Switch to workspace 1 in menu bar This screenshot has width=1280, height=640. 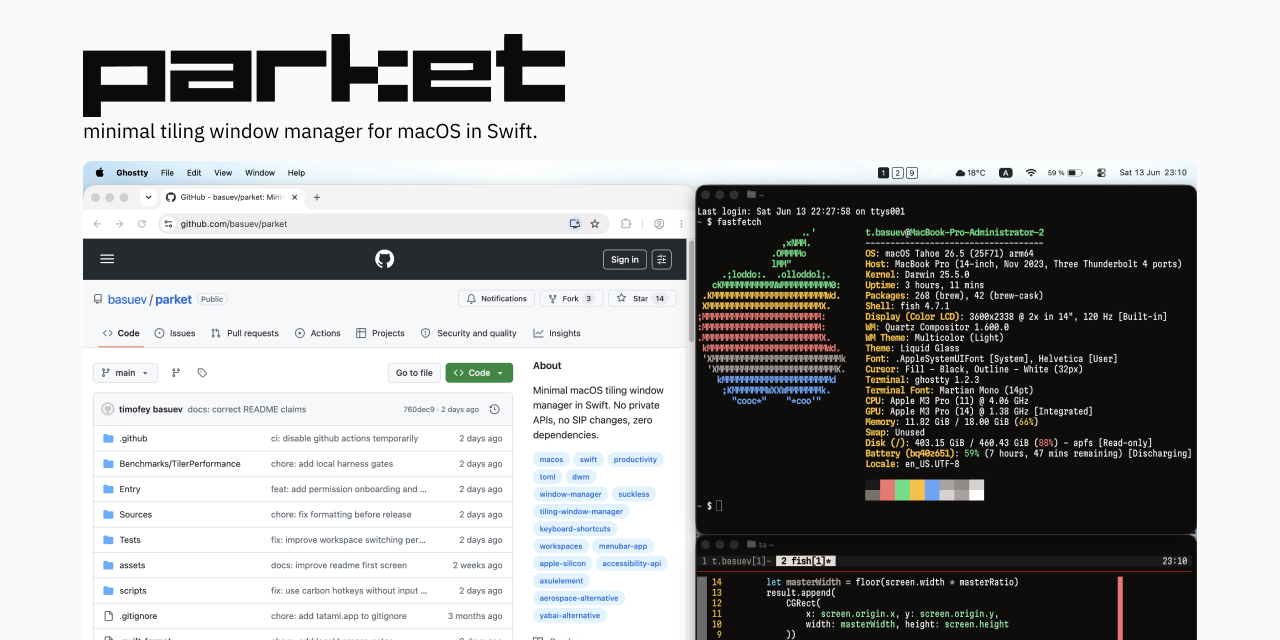(x=883, y=173)
